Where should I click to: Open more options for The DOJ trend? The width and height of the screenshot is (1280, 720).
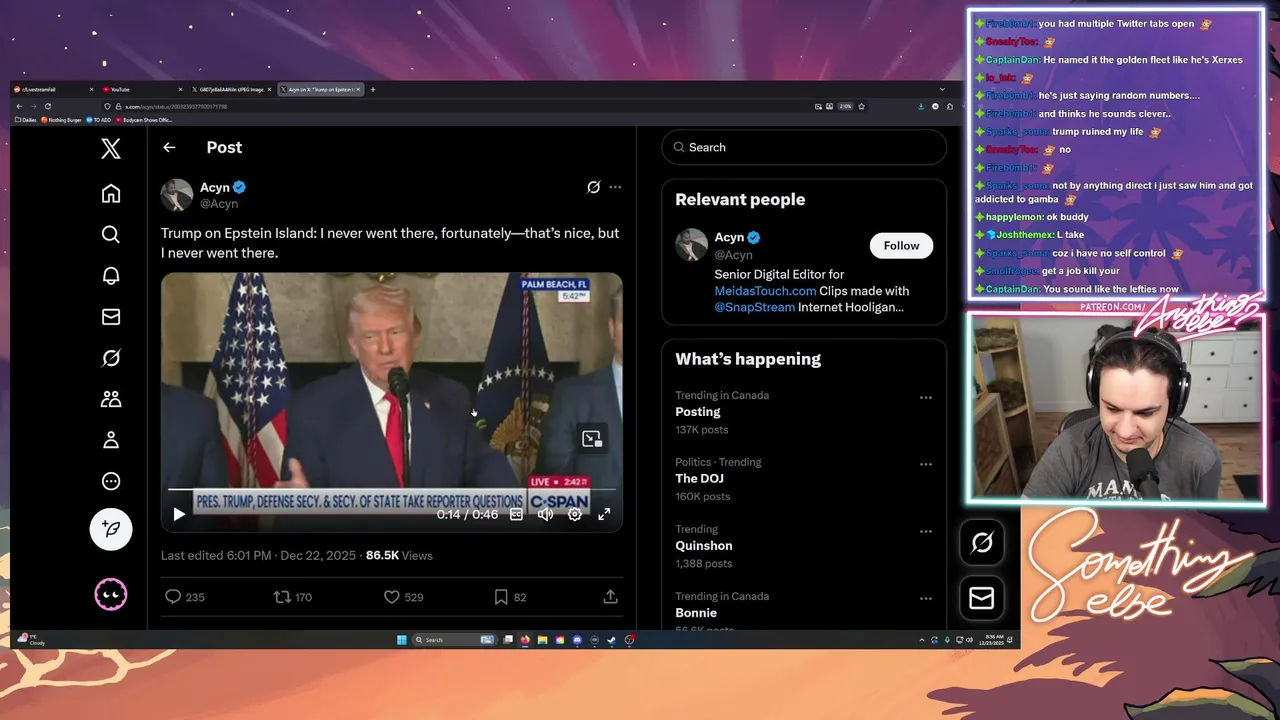[926, 464]
